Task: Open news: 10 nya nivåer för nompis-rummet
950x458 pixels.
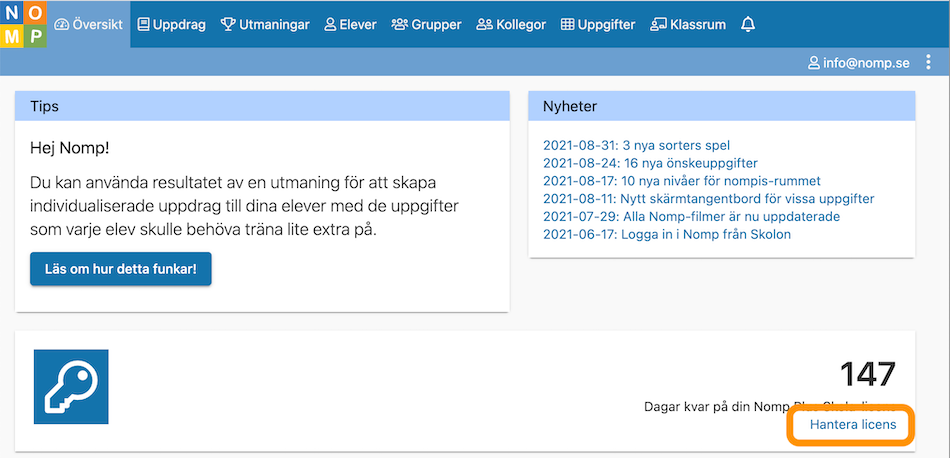Action: (x=682, y=181)
